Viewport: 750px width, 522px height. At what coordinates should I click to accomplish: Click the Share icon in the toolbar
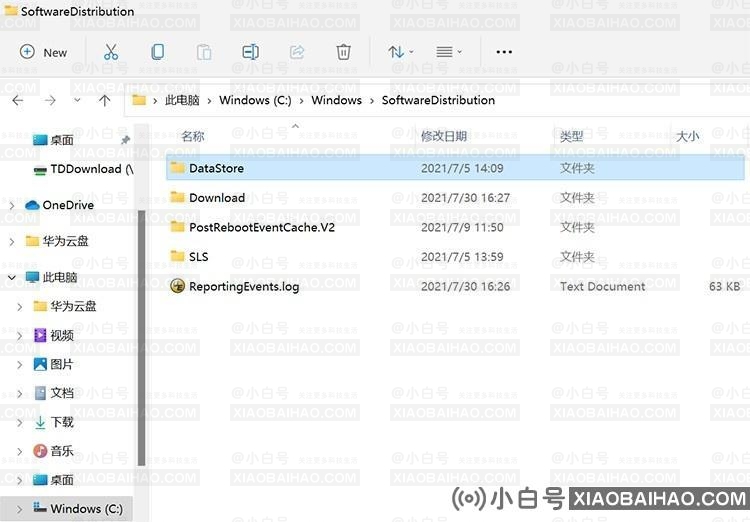tap(297, 52)
